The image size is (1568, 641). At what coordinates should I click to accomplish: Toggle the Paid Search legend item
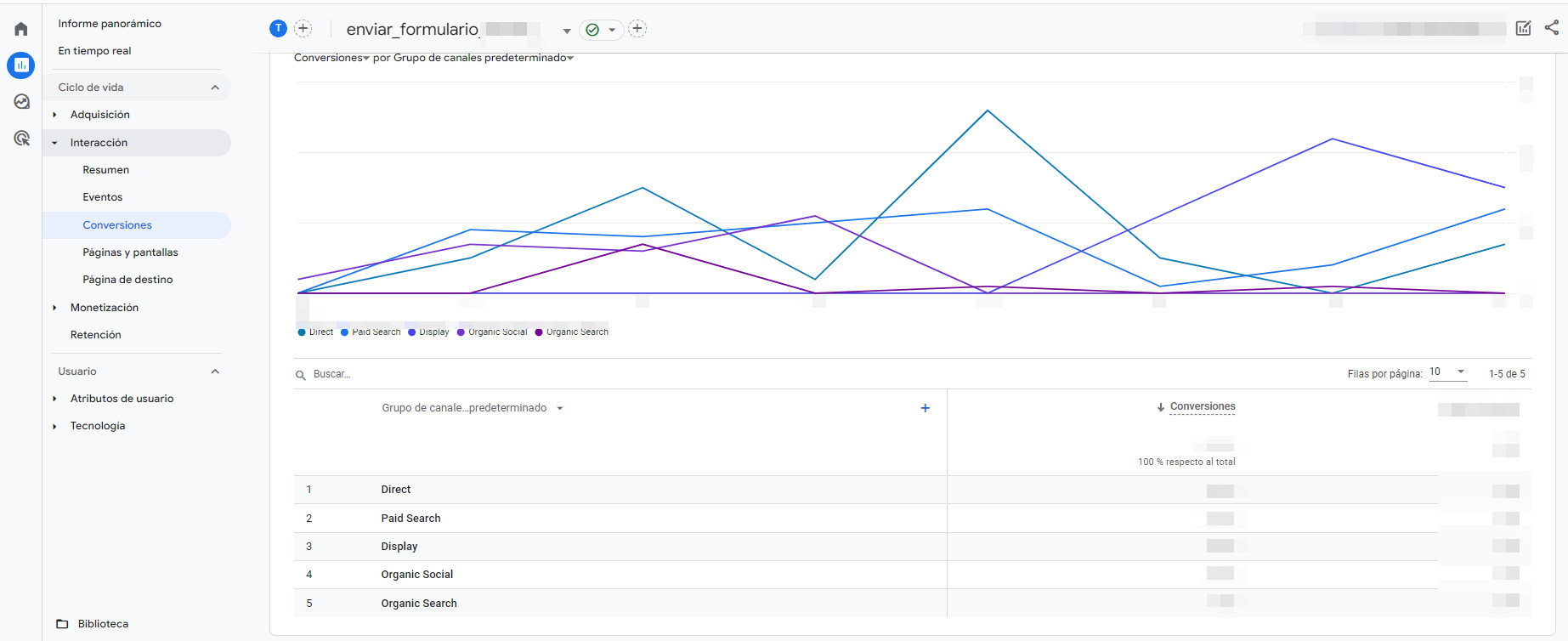coord(371,332)
